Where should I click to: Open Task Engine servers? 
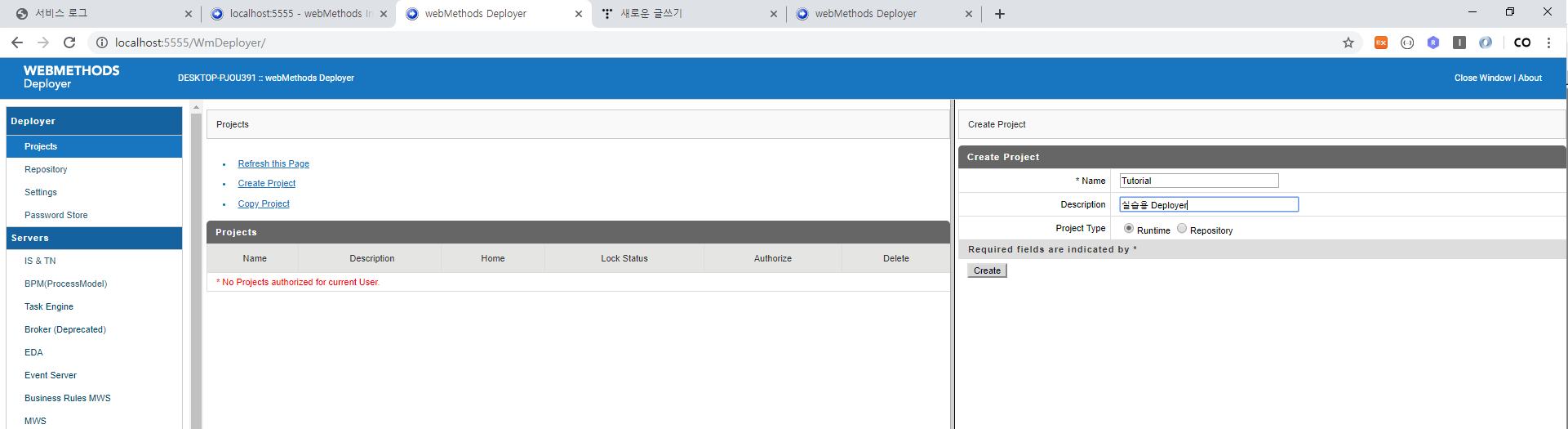click(x=49, y=306)
